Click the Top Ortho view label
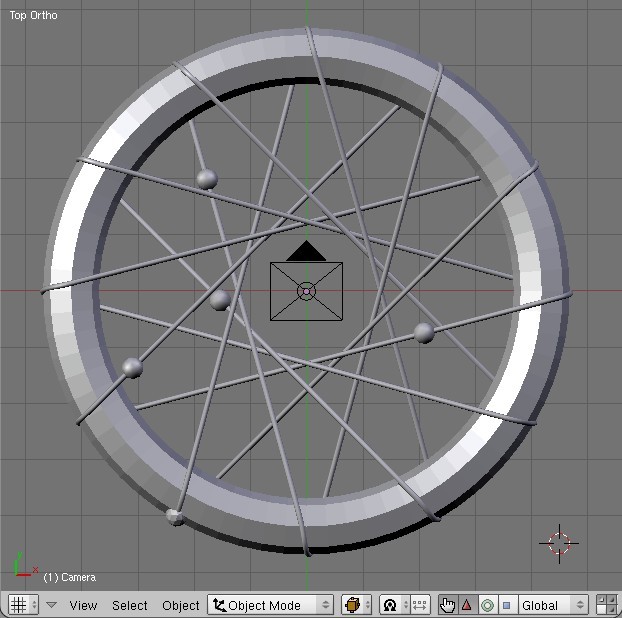 click(x=33, y=15)
